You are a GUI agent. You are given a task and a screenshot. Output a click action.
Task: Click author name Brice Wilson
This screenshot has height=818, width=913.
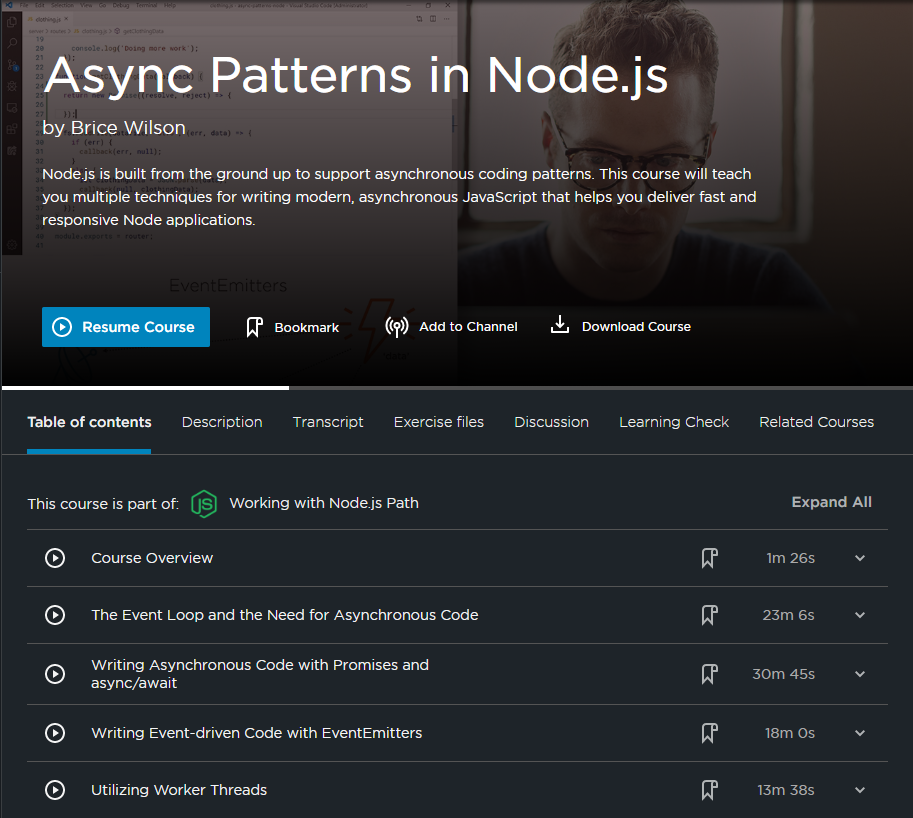pyautogui.click(x=128, y=128)
